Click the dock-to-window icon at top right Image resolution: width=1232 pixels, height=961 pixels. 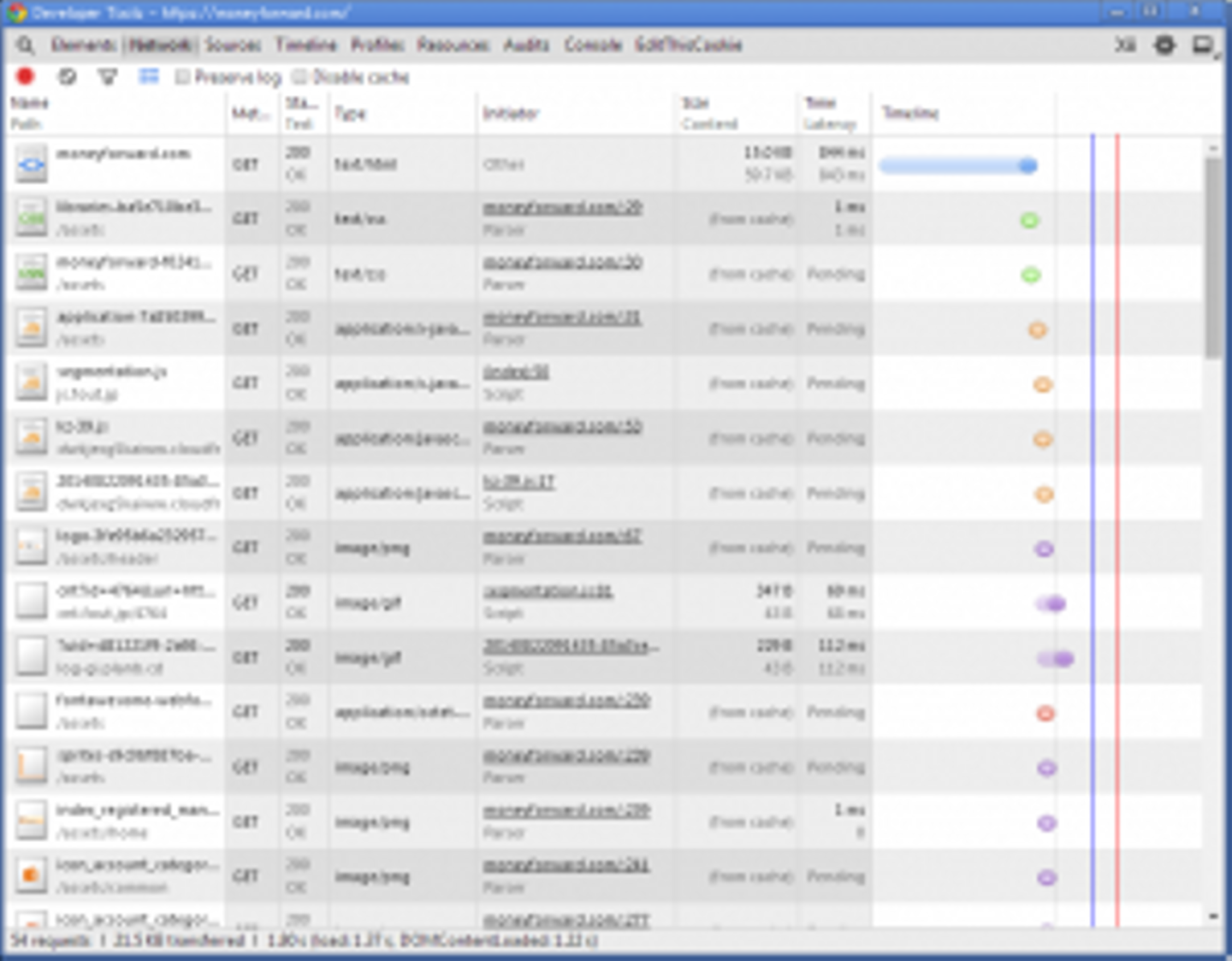coord(1203,44)
